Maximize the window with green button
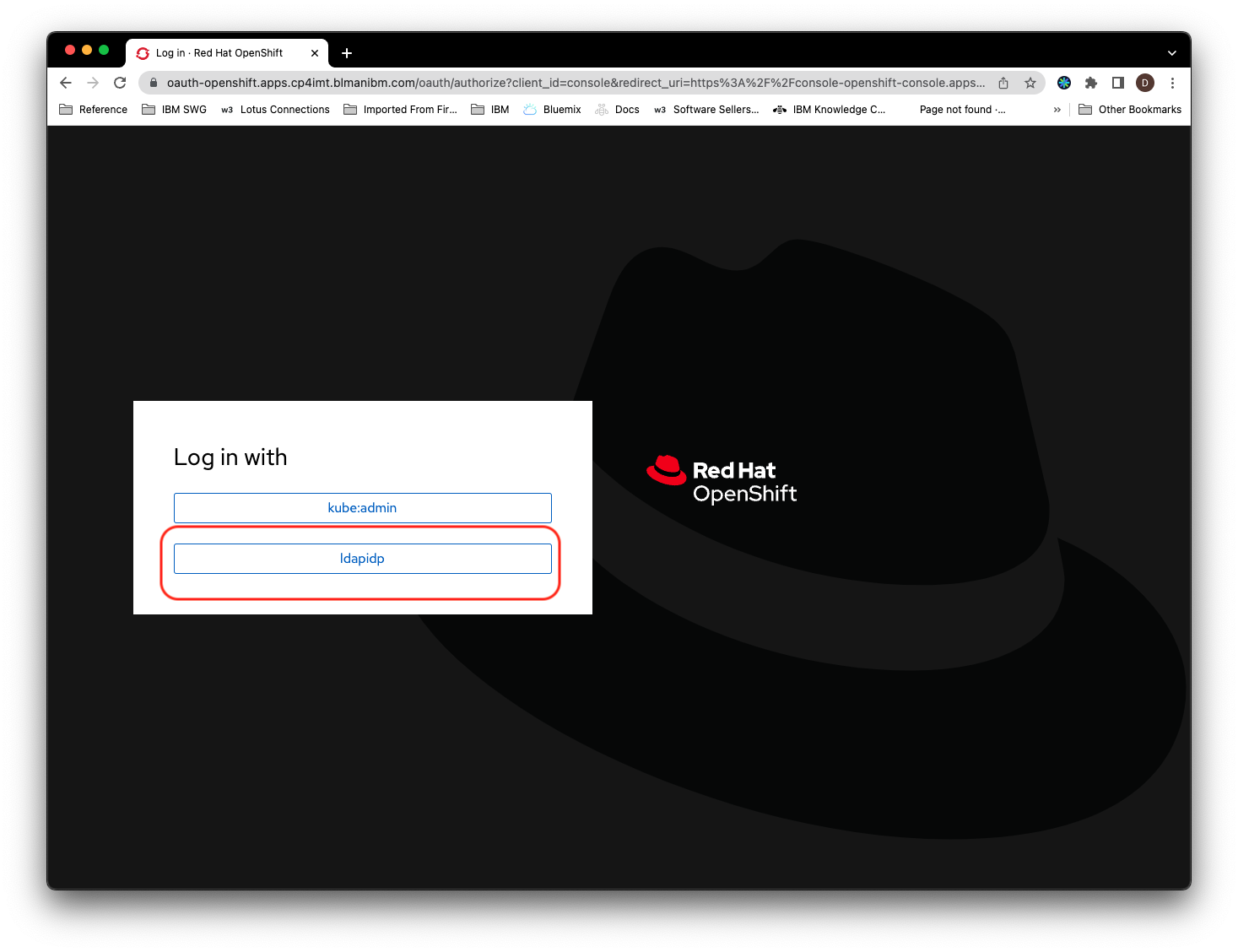Viewport: 1238px width, 952px height. click(x=104, y=50)
